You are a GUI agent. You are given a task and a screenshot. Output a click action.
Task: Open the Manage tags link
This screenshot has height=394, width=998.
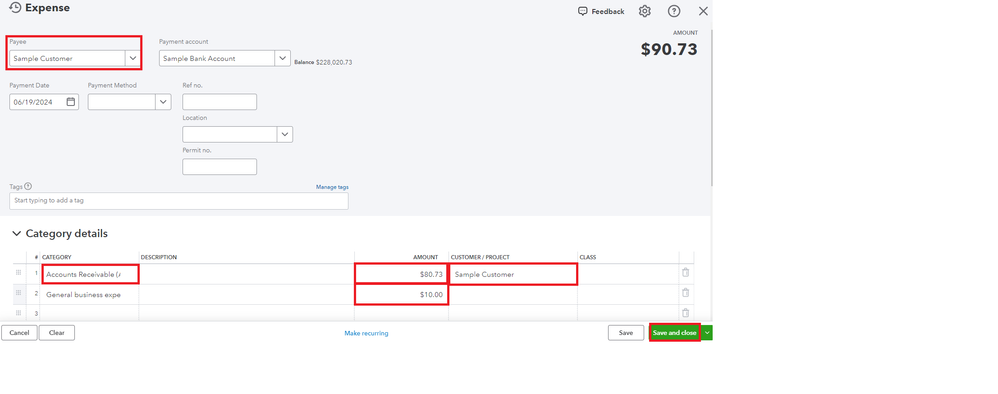click(332, 187)
